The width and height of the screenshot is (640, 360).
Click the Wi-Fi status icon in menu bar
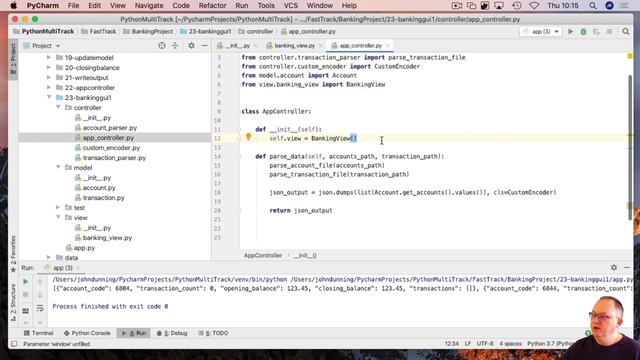[x=534, y=6]
